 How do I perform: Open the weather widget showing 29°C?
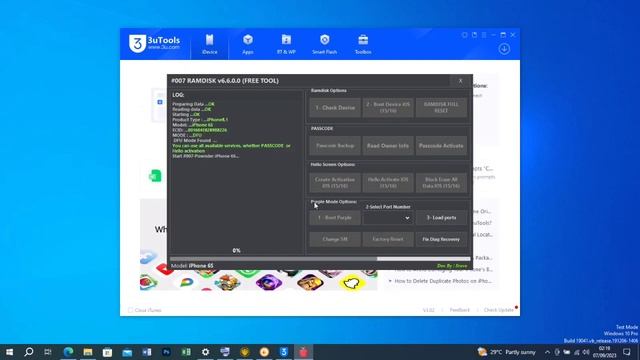click(x=506, y=352)
